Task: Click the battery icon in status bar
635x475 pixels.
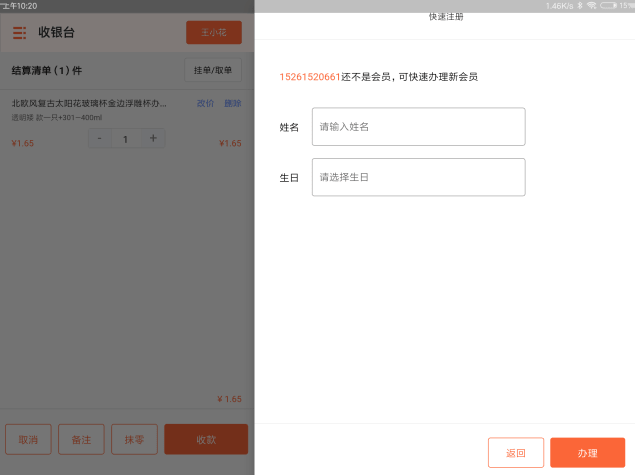Action: (x=608, y=5)
